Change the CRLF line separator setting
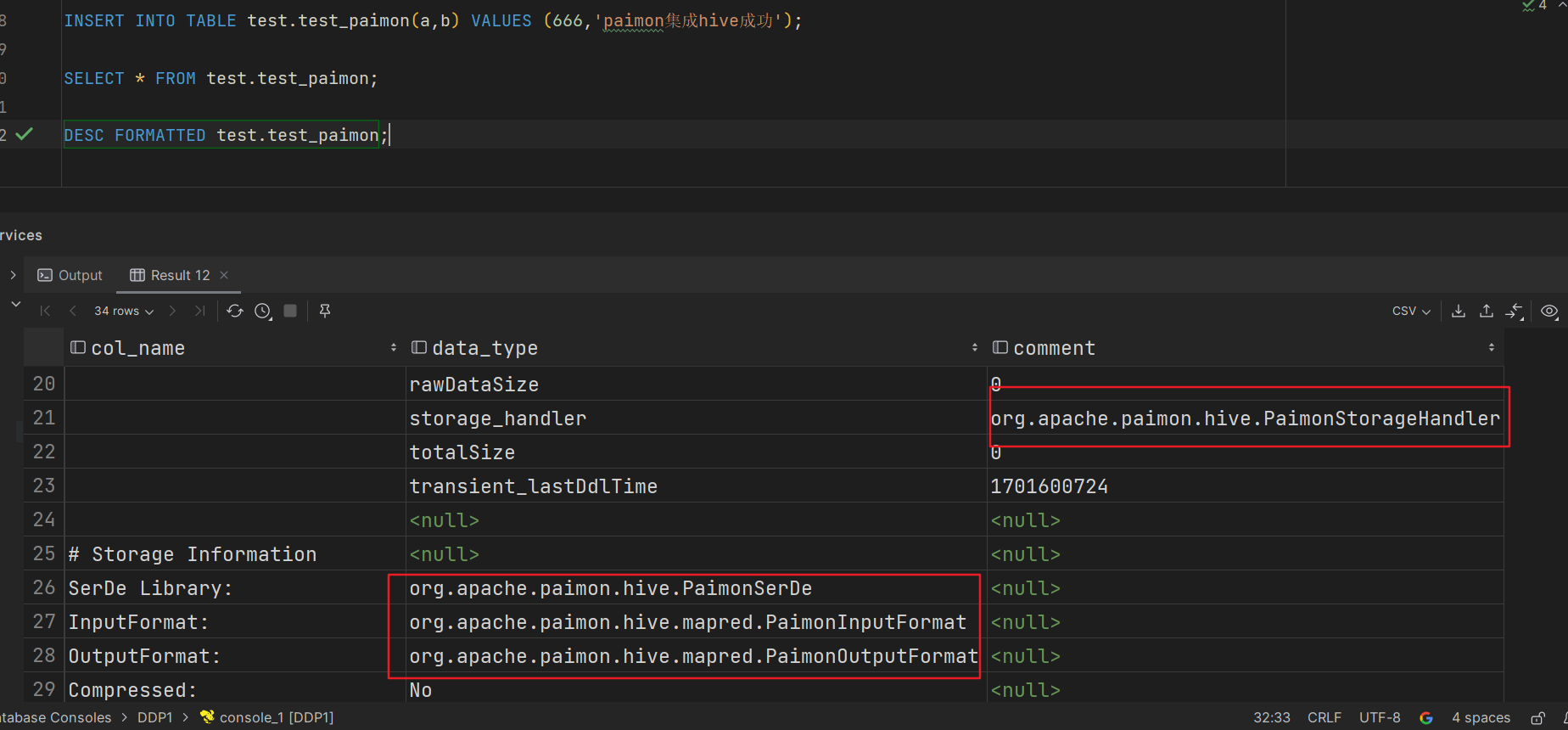1568x730 pixels. 1324,717
